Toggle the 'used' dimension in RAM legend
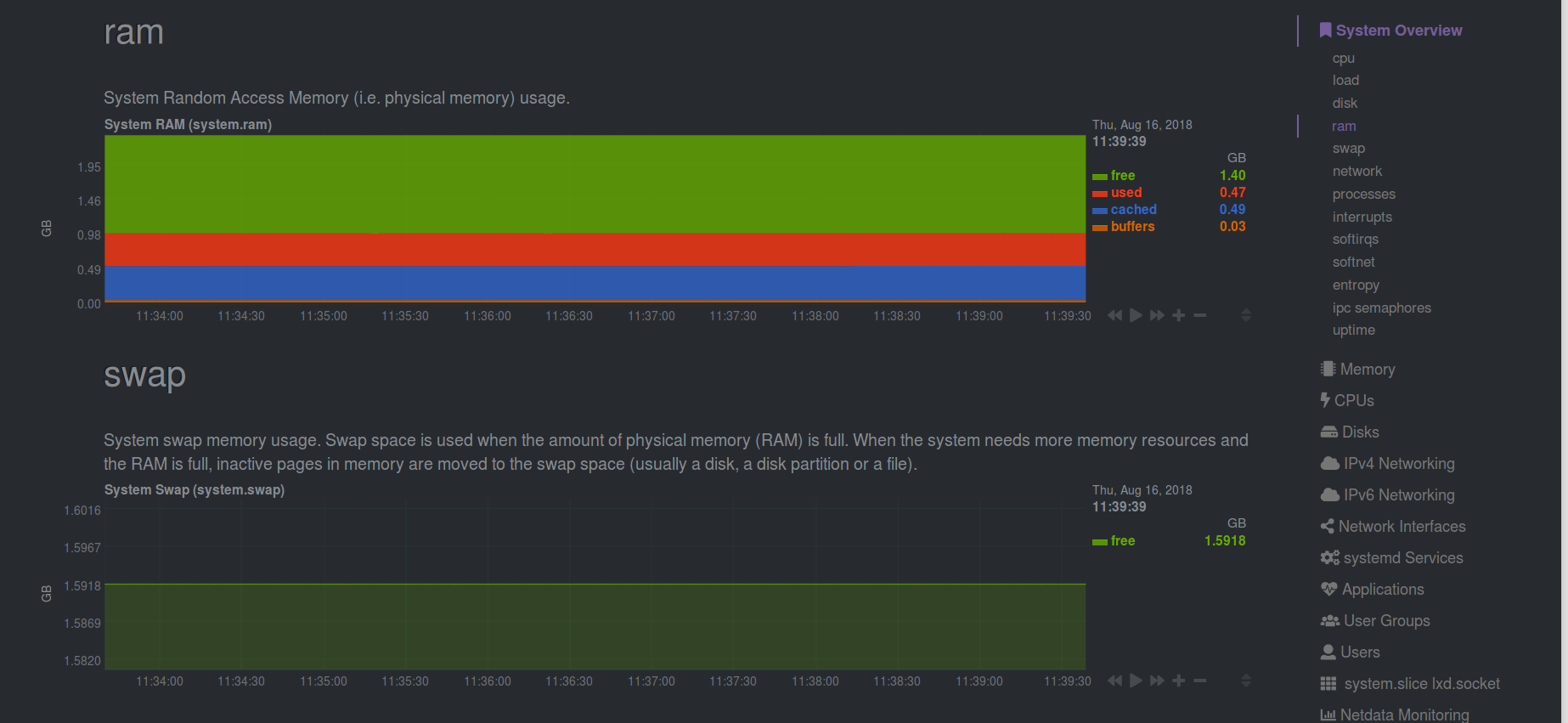 point(1125,193)
